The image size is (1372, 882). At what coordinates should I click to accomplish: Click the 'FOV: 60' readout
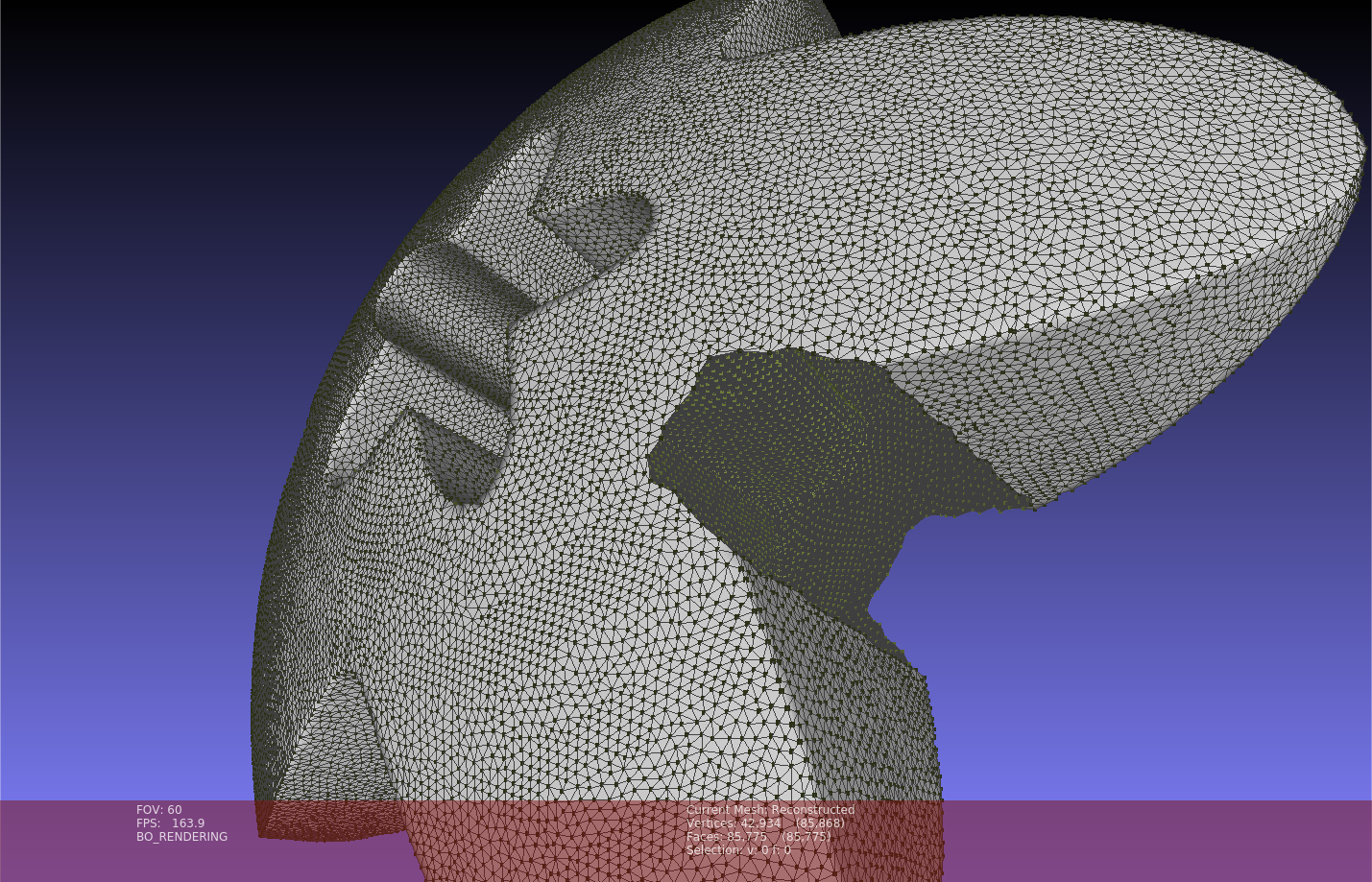click(x=158, y=810)
